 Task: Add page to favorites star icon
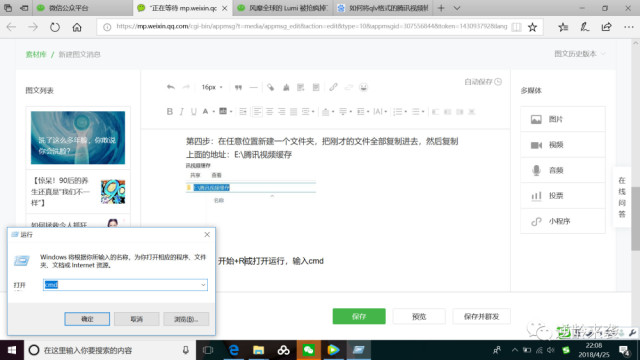[532, 27]
